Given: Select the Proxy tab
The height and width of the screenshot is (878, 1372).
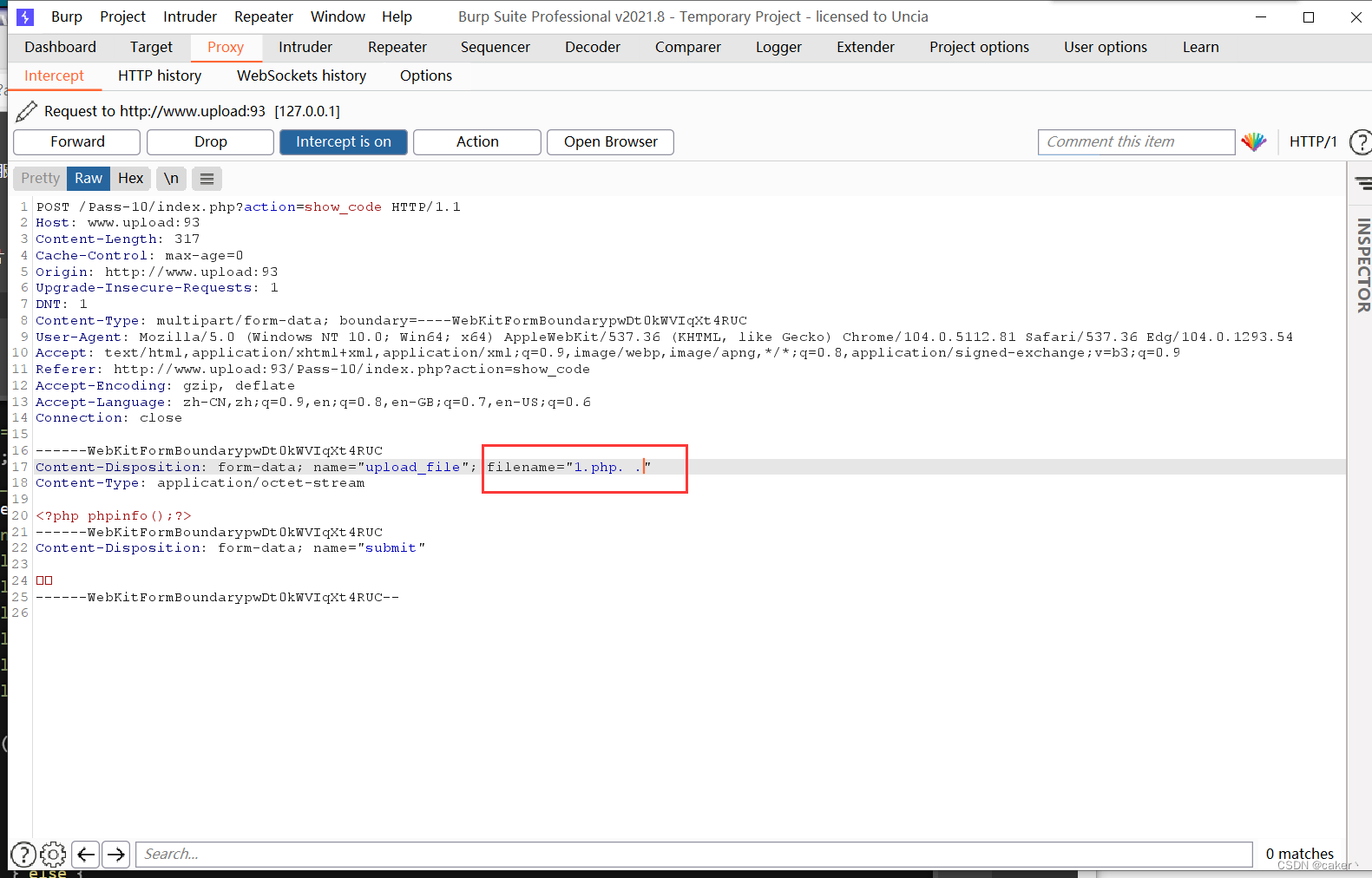Looking at the screenshot, I should pos(226,47).
